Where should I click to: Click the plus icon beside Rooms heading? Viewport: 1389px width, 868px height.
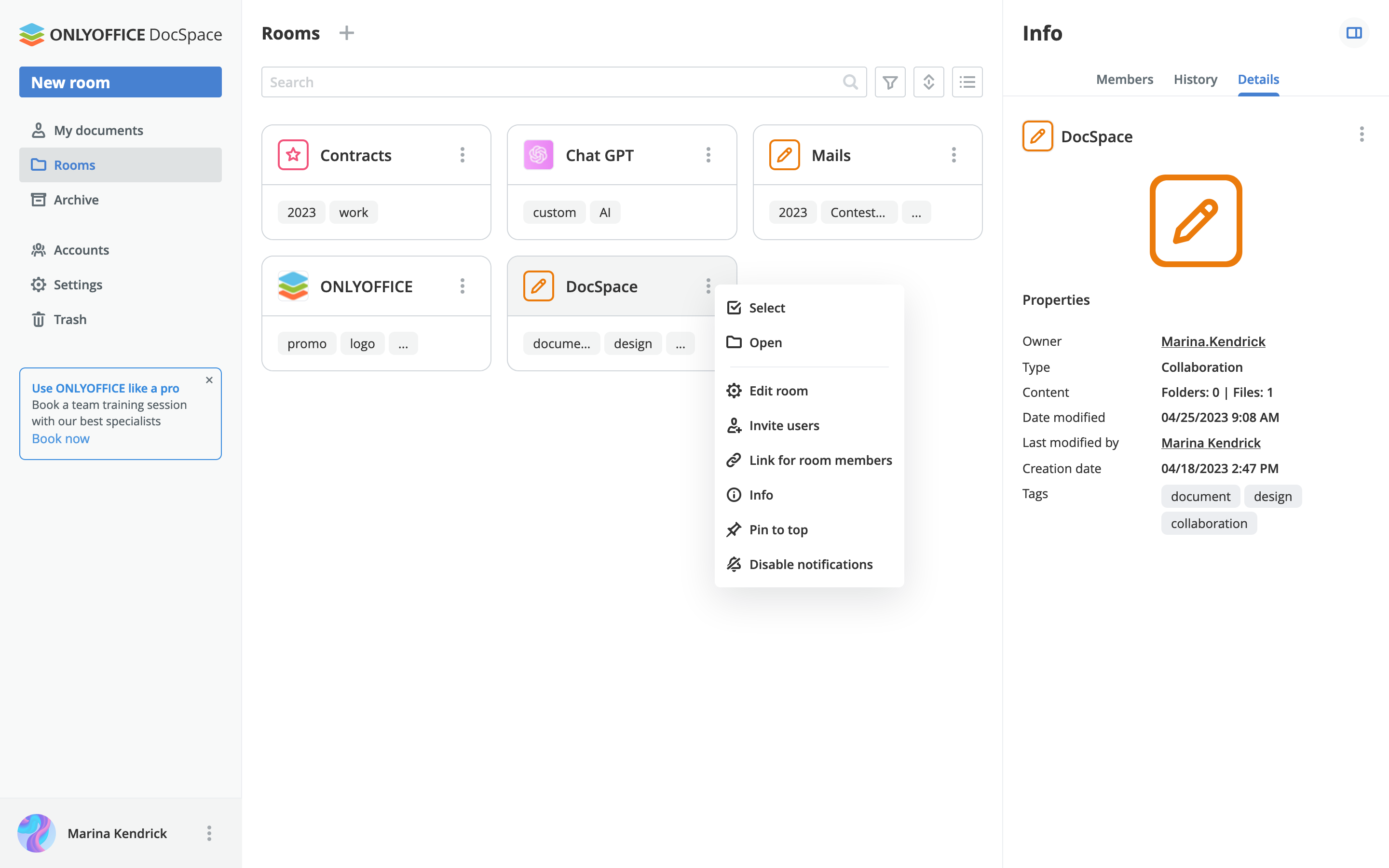tap(346, 33)
